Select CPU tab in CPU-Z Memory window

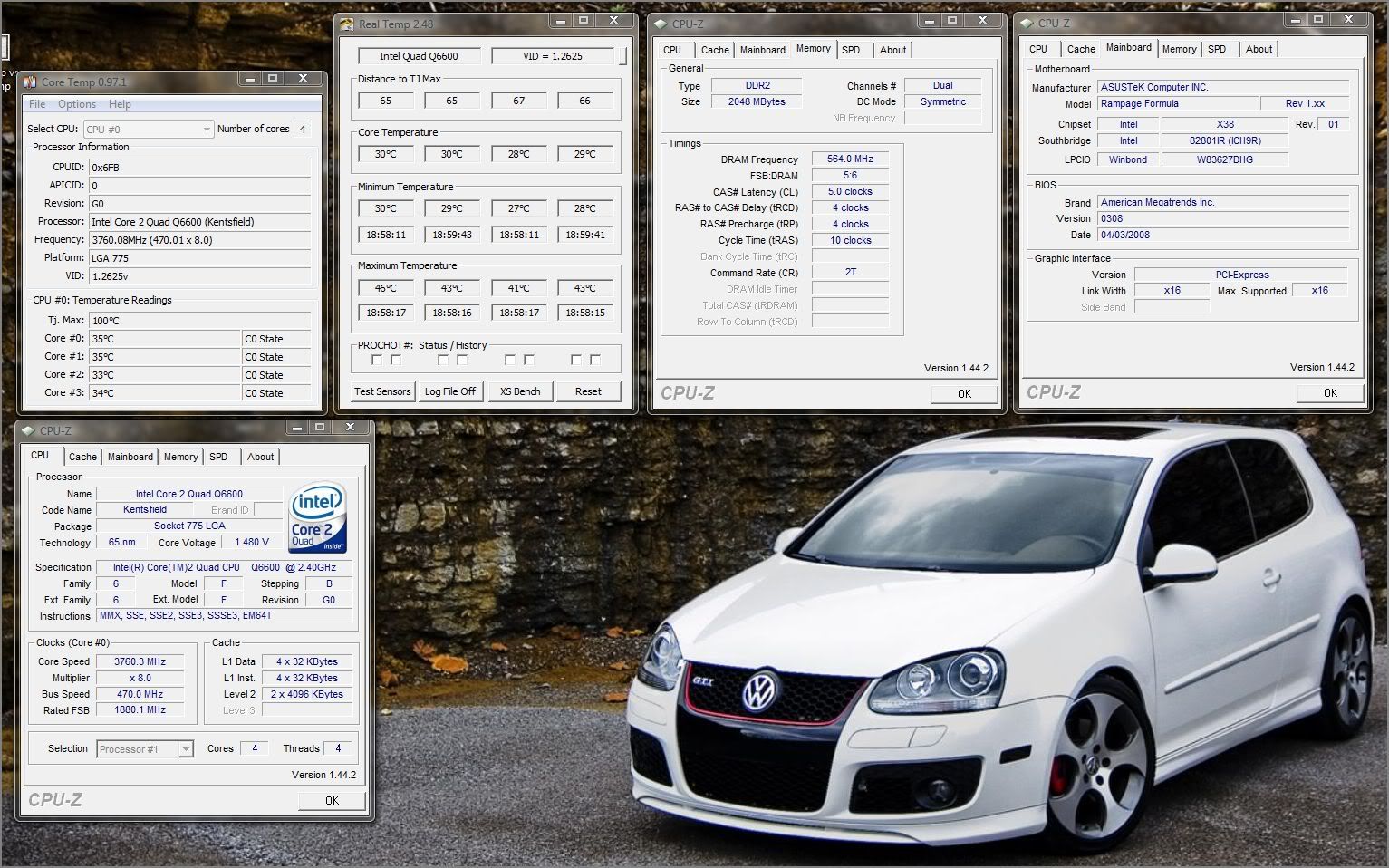coord(672,50)
